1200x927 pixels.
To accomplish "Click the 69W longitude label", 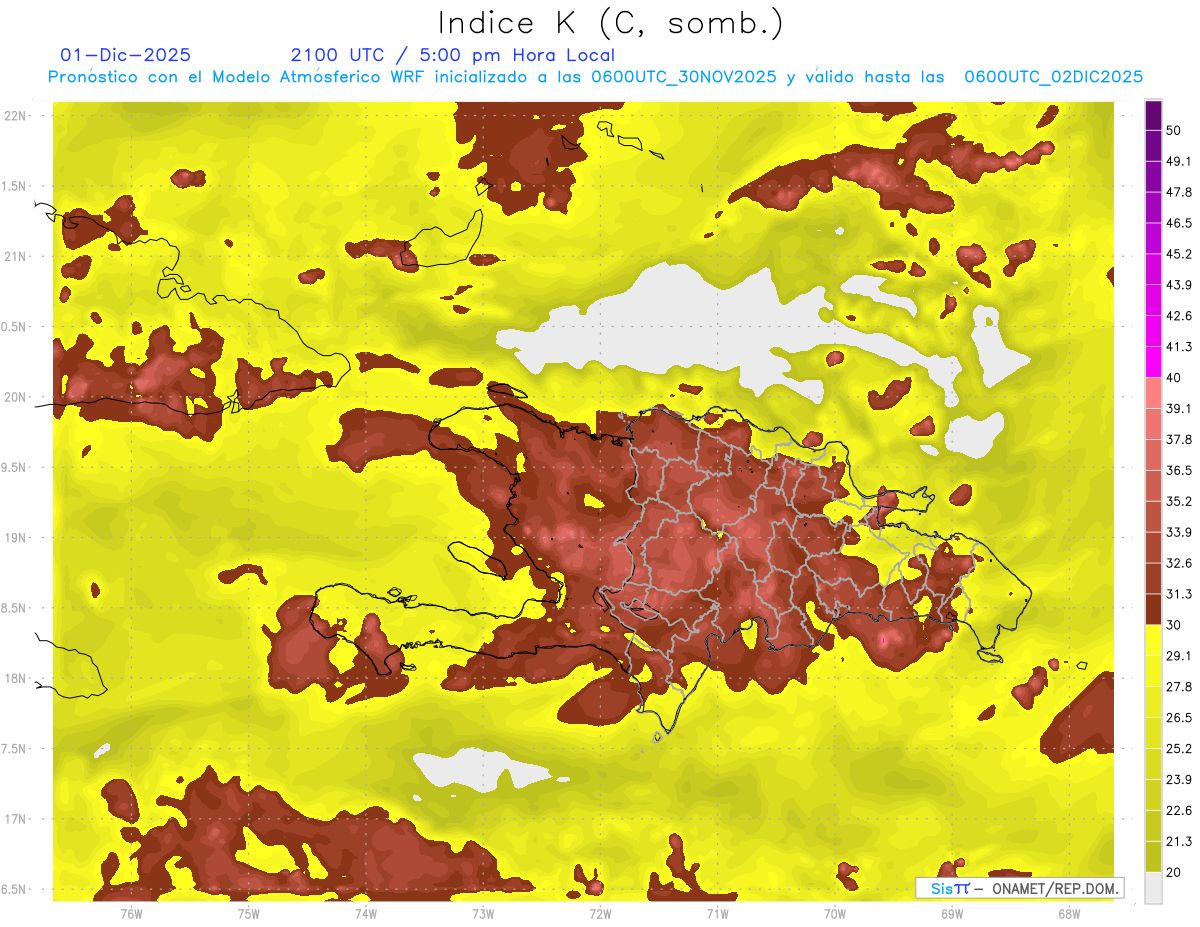I will tap(951, 914).
